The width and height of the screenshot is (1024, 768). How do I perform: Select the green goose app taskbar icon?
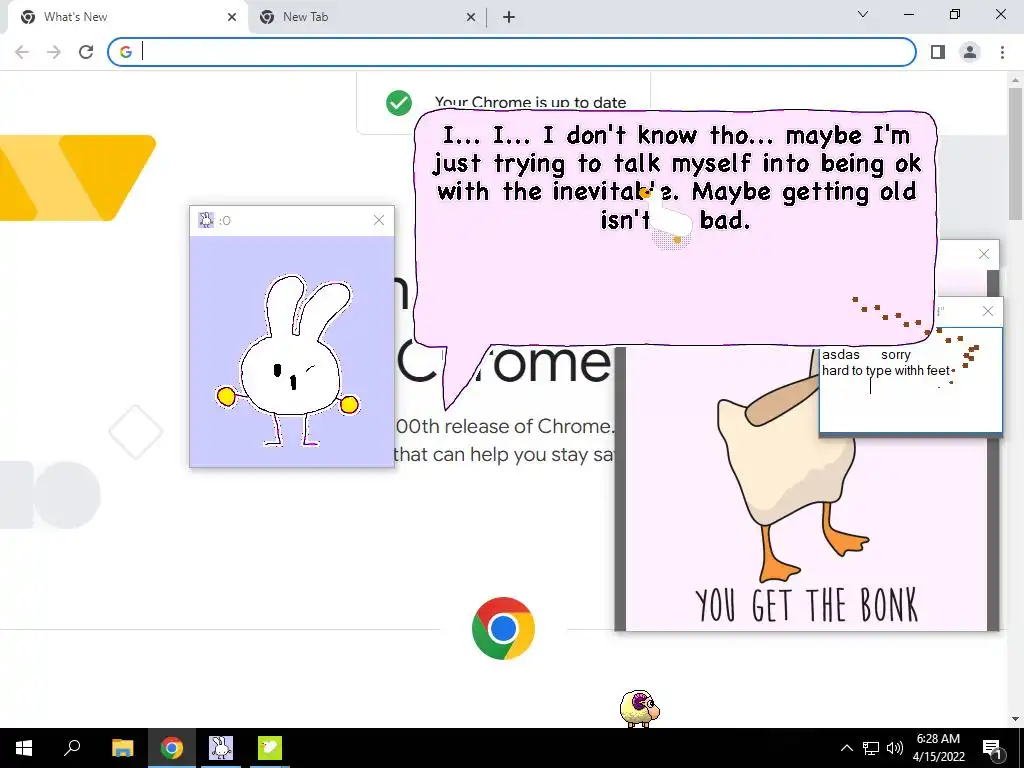coord(270,748)
